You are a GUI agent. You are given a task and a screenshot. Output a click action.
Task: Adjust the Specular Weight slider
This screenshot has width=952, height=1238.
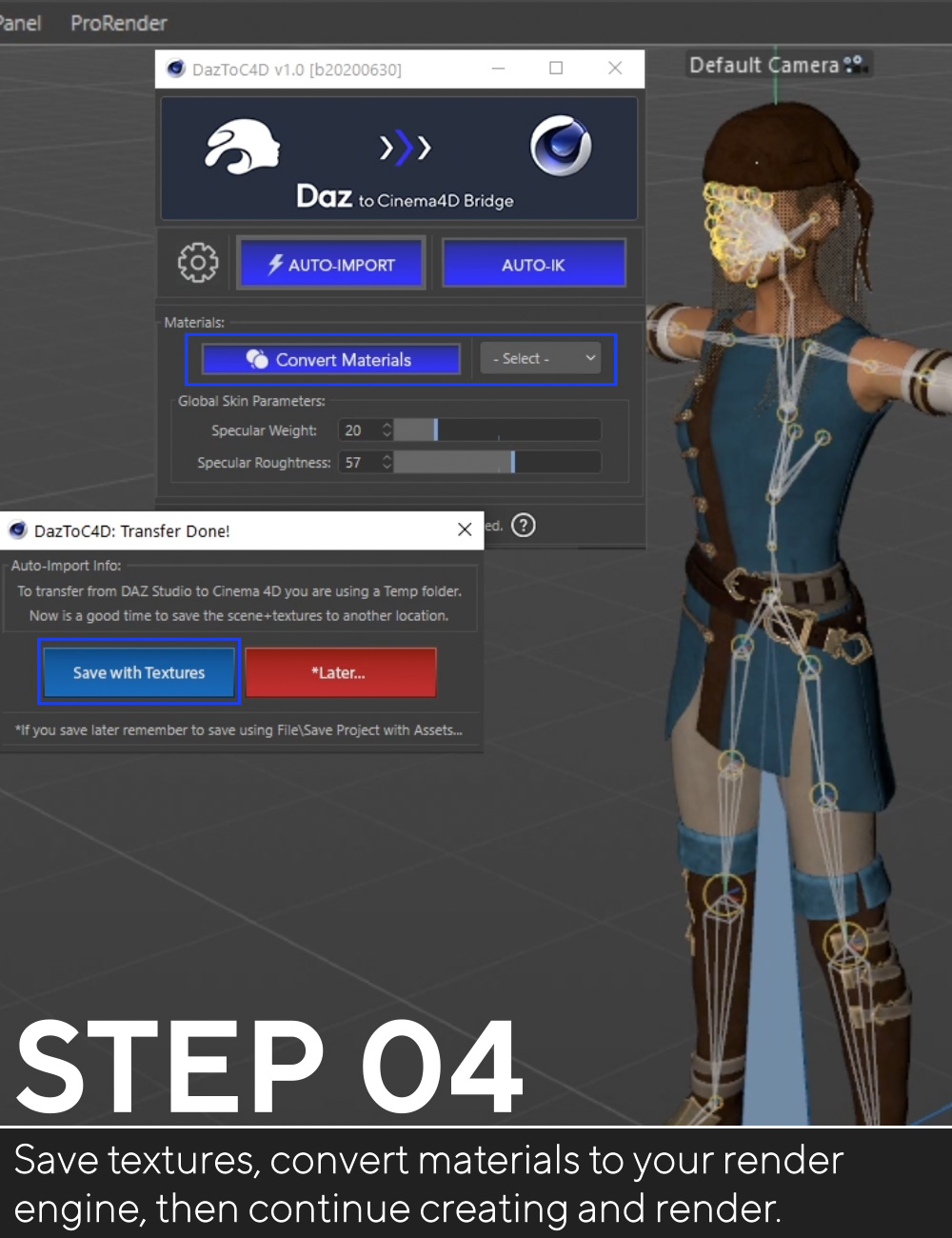coord(497,430)
